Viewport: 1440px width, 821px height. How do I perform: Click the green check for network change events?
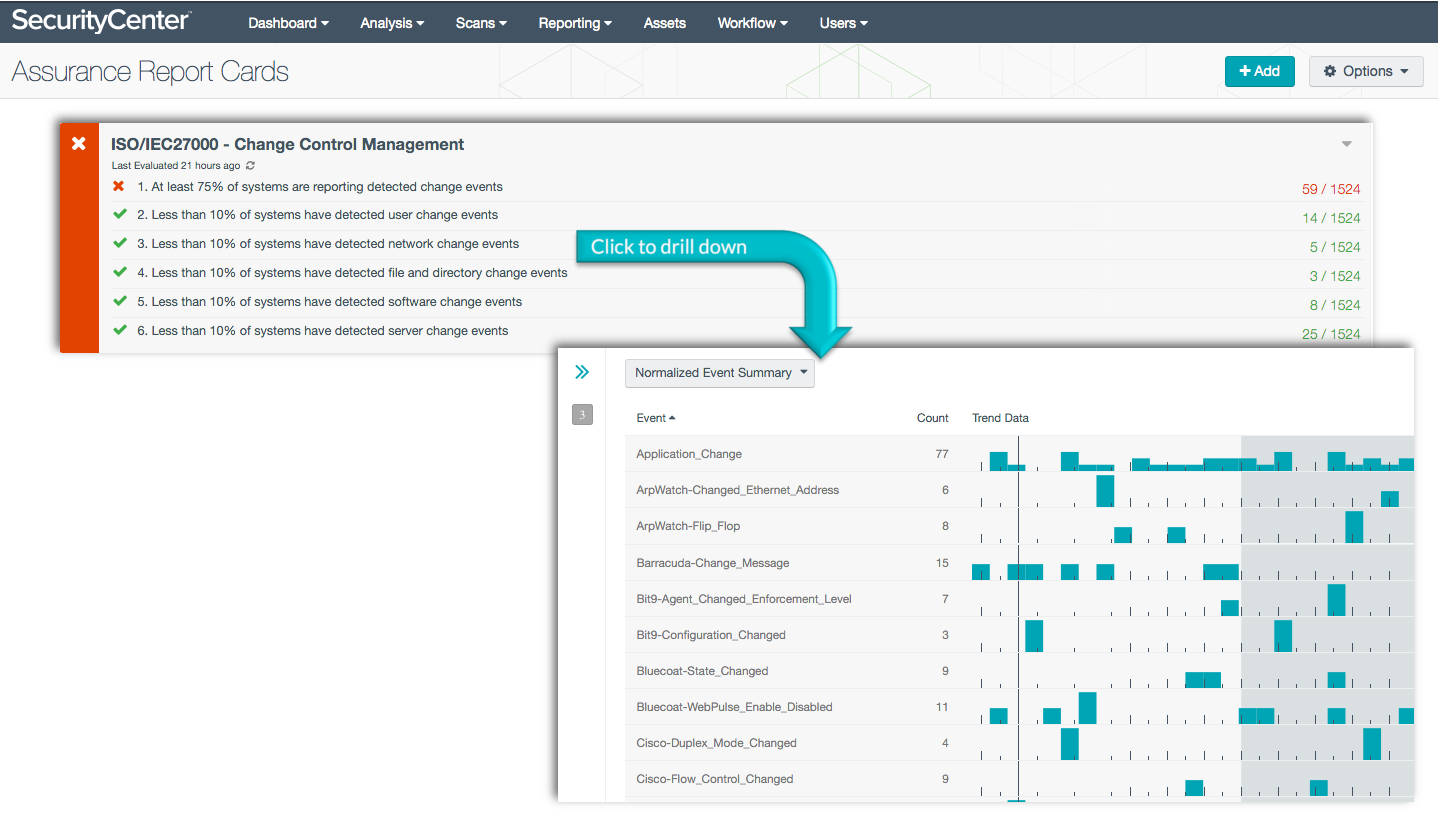(x=120, y=243)
